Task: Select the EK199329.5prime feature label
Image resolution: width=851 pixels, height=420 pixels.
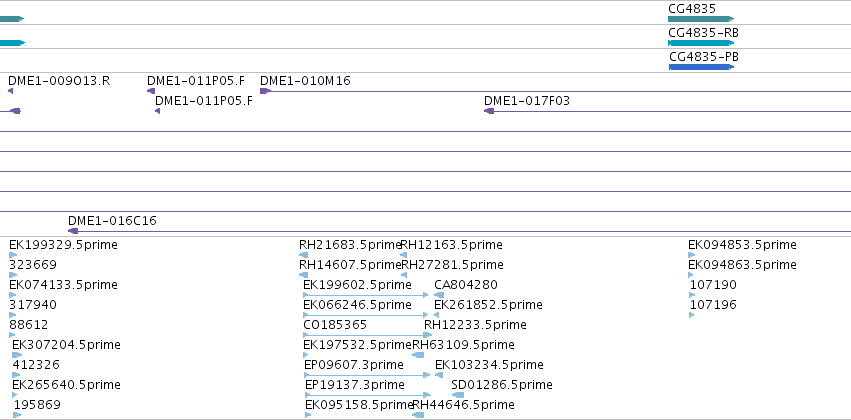Action: click(63, 245)
